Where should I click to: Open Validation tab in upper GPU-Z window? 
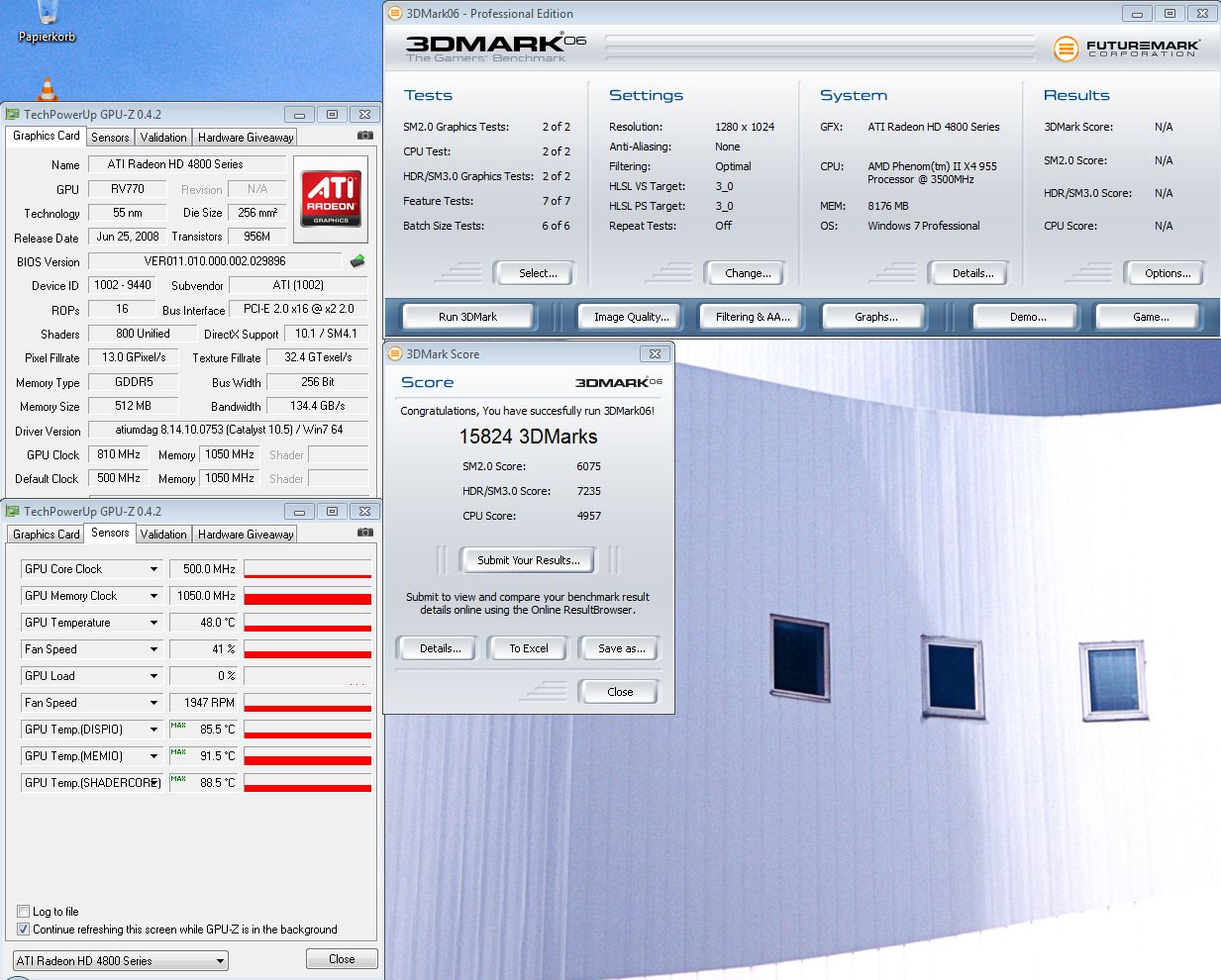pos(163,138)
